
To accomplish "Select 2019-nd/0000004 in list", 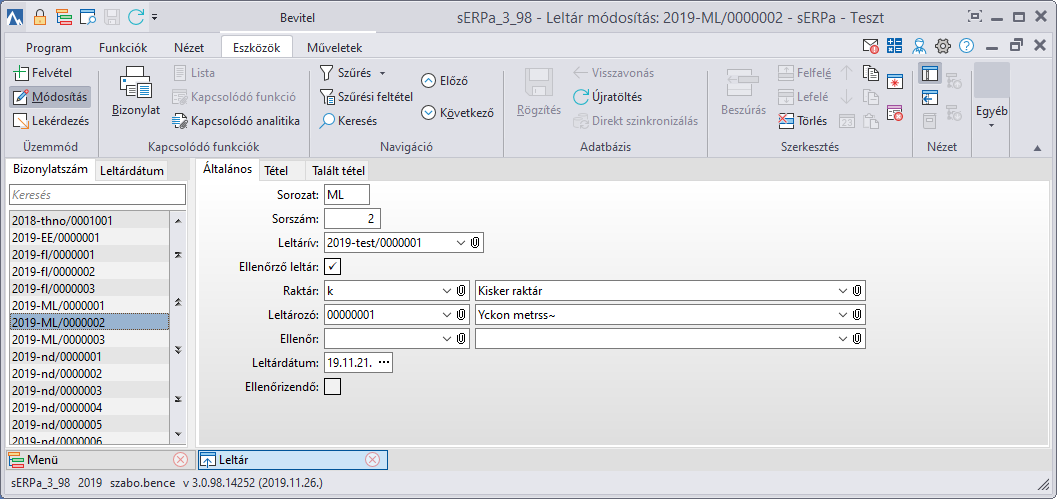I will [90, 407].
